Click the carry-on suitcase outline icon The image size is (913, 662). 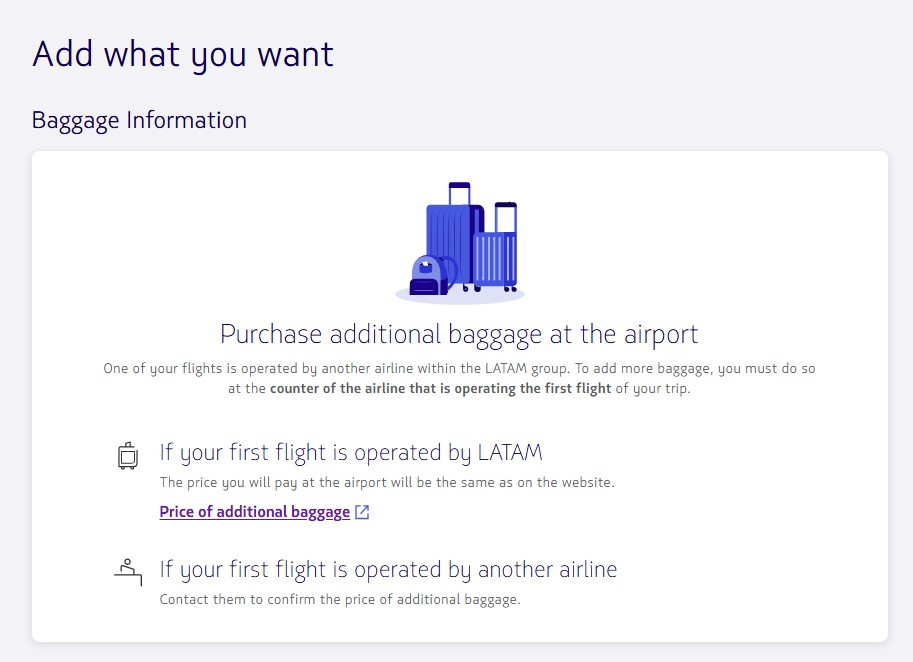(128, 455)
